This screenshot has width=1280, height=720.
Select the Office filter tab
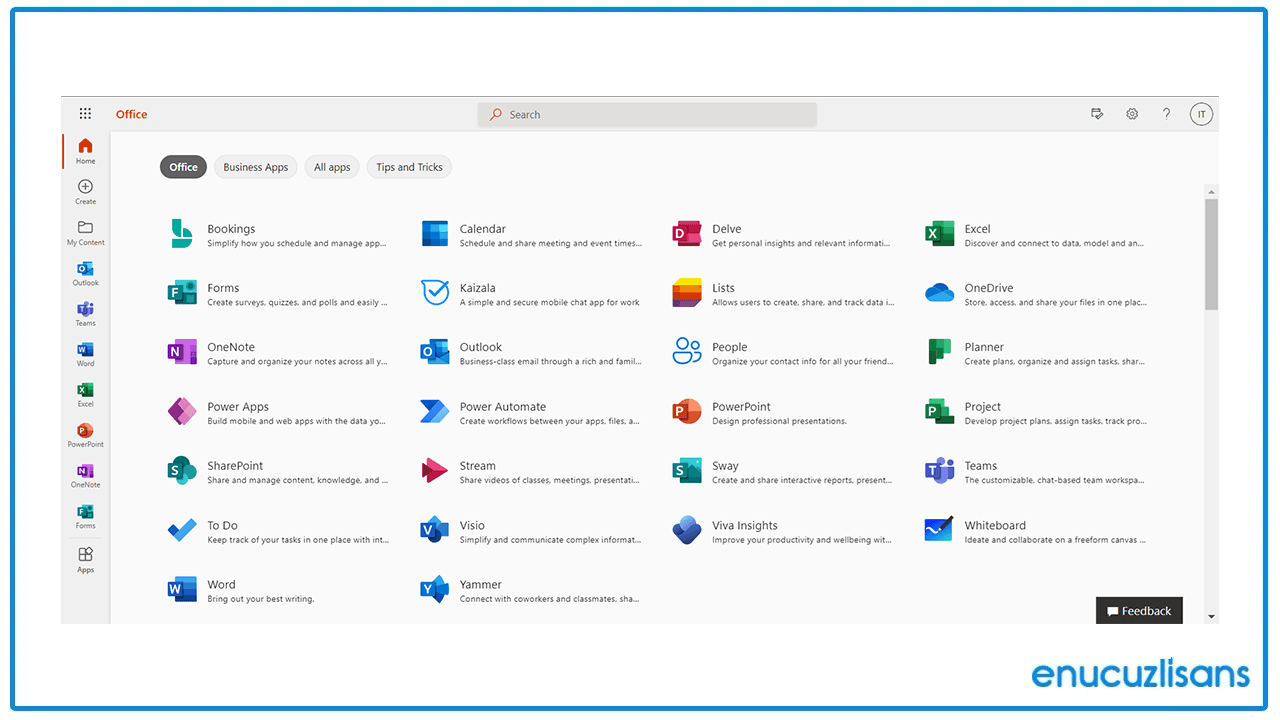[183, 167]
